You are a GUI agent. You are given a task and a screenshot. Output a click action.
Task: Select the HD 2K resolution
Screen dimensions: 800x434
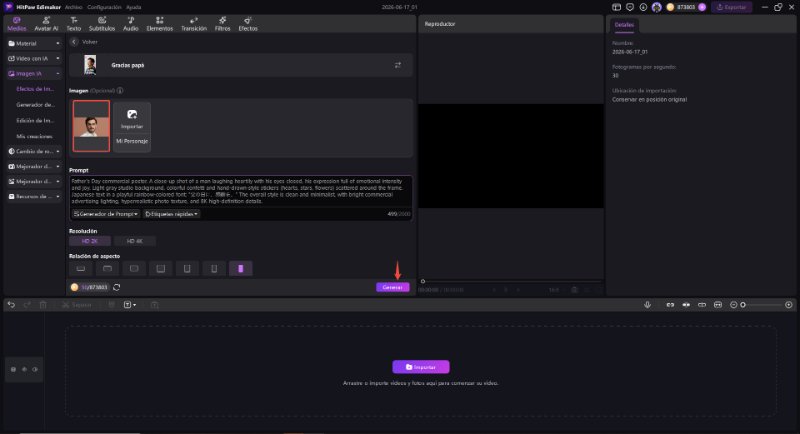point(90,241)
